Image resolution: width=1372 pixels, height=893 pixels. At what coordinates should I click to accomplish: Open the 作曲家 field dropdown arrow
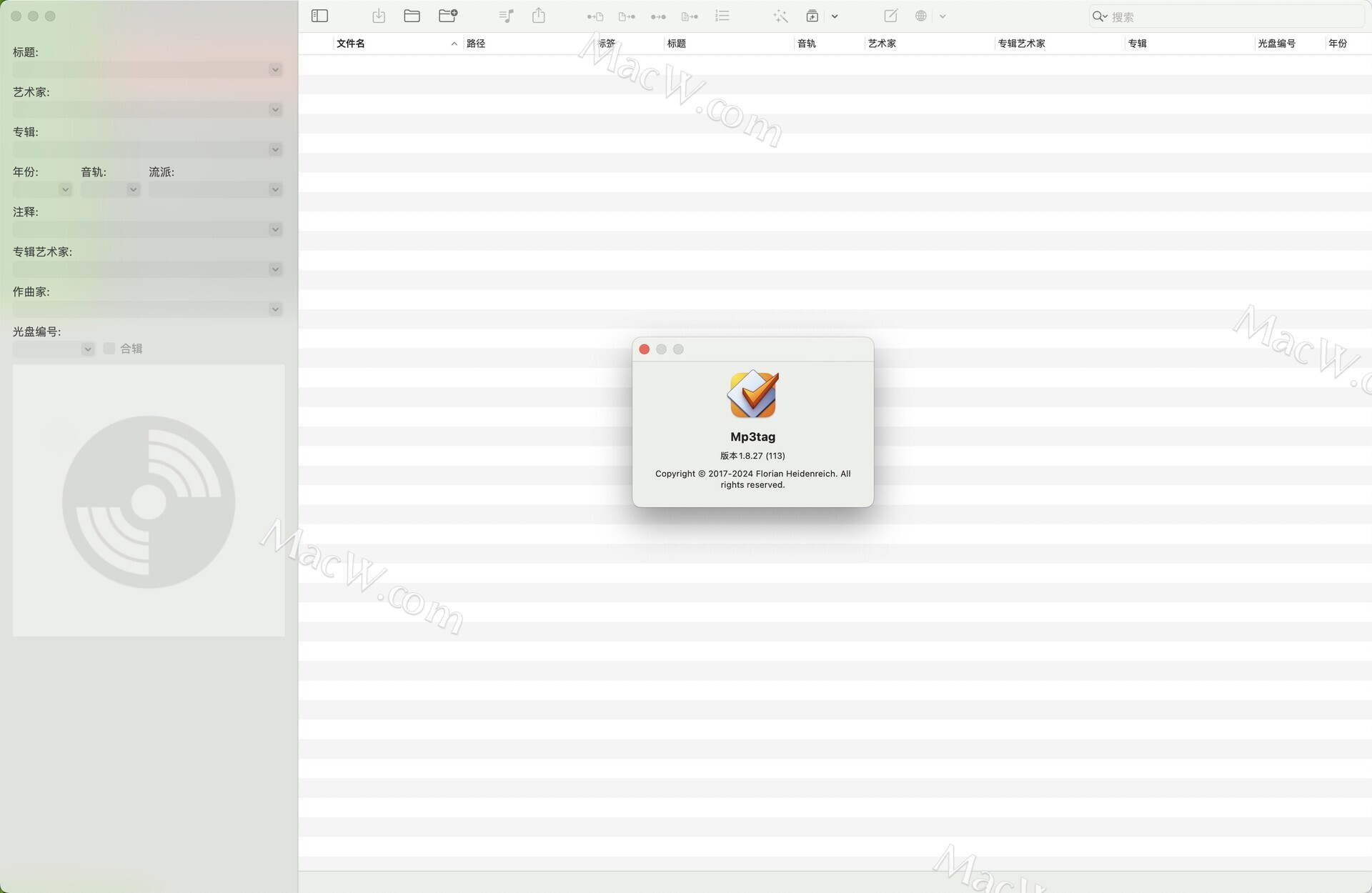tap(275, 310)
